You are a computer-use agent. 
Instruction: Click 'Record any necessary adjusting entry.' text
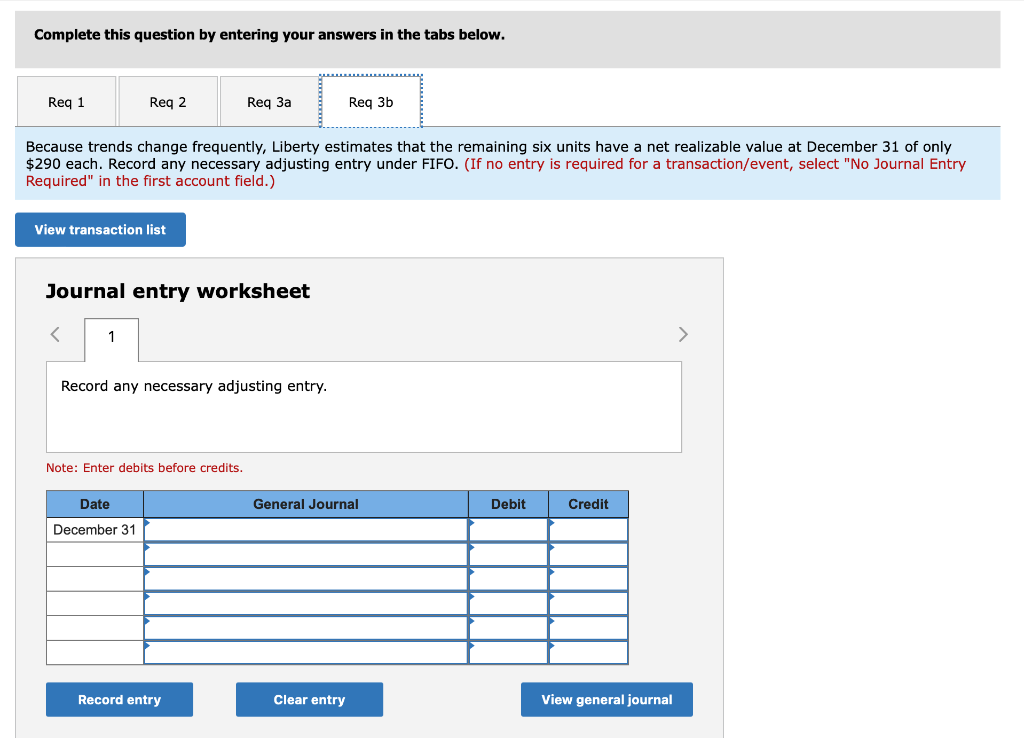pos(194,386)
